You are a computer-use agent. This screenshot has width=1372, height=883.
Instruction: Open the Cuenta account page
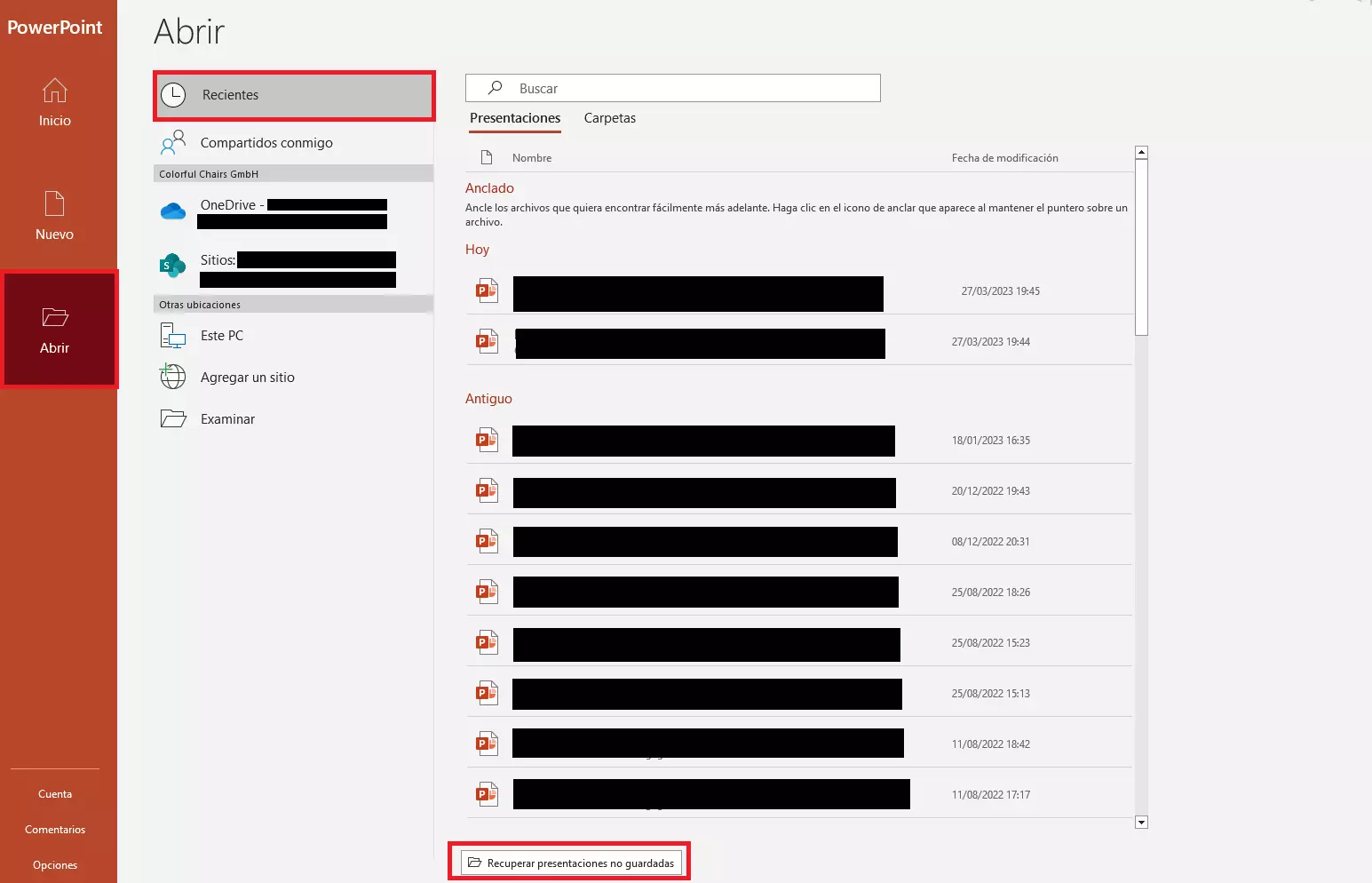55,794
